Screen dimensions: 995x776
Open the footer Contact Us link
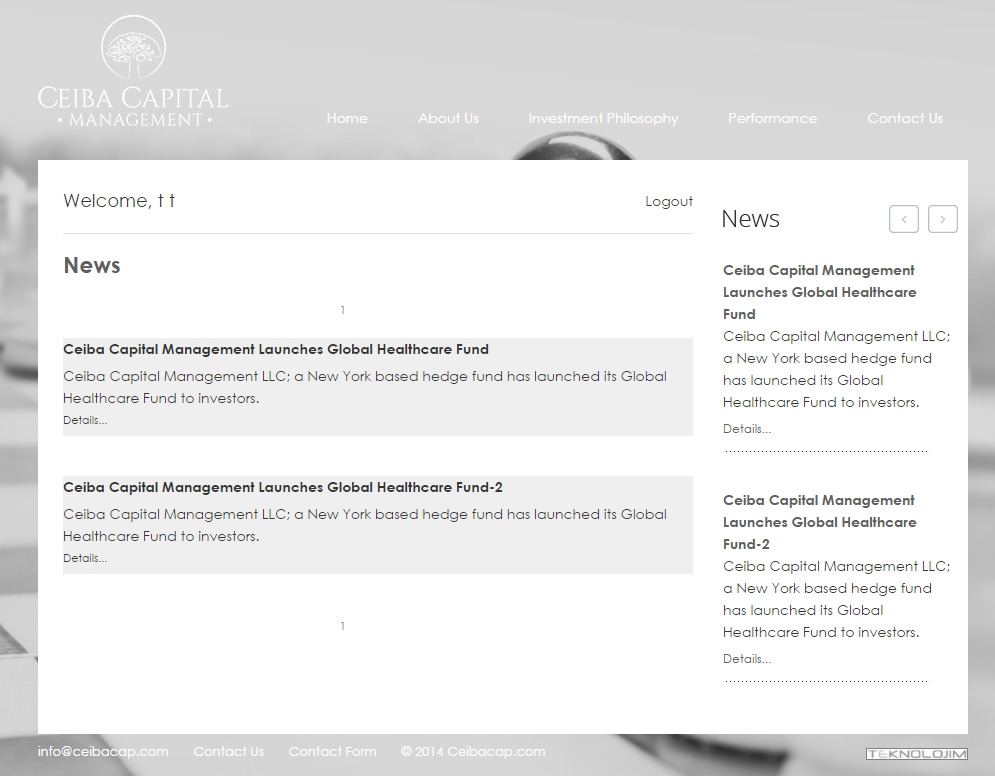point(228,751)
